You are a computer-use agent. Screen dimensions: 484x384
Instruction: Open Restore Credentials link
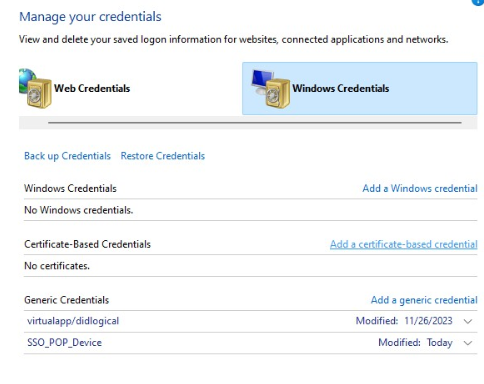pos(163,156)
